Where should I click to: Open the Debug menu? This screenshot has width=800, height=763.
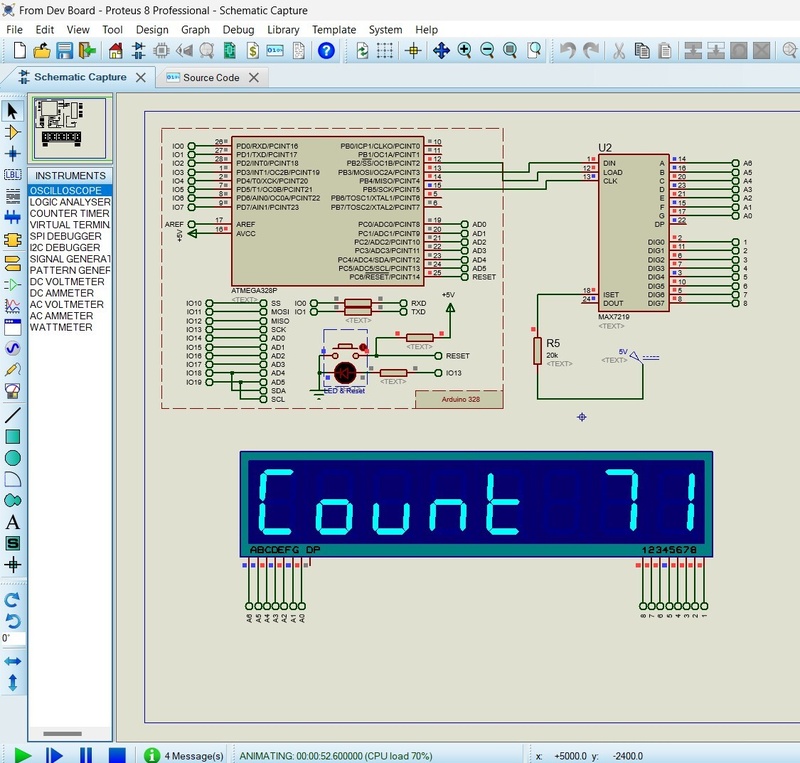coord(238,30)
